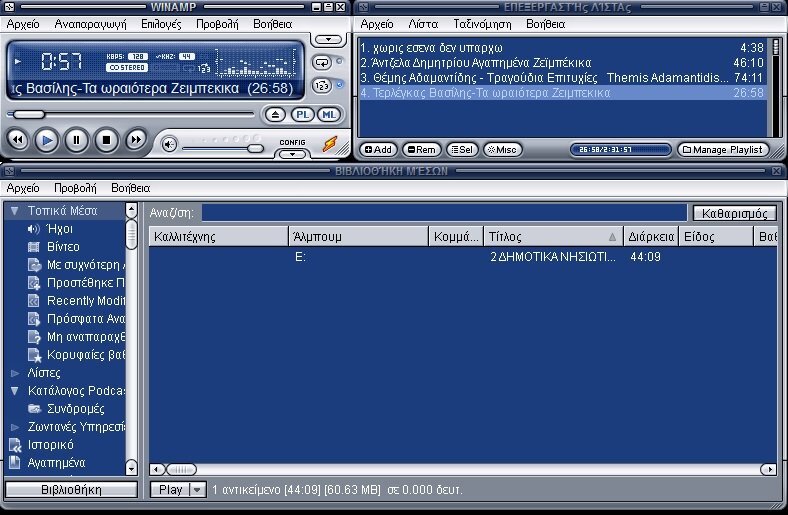The width and height of the screenshot is (788, 515).
Task: Sort by the Διάρκεια column header
Action: pyautogui.click(x=651, y=236)
